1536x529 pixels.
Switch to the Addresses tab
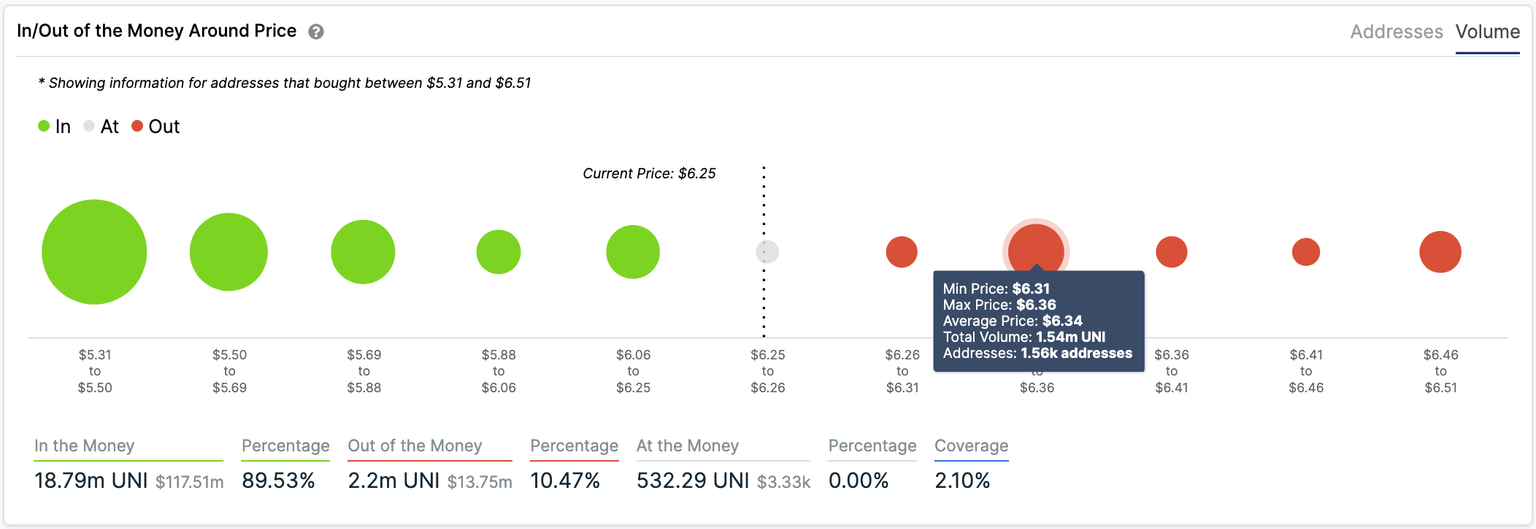[1396, 32]
